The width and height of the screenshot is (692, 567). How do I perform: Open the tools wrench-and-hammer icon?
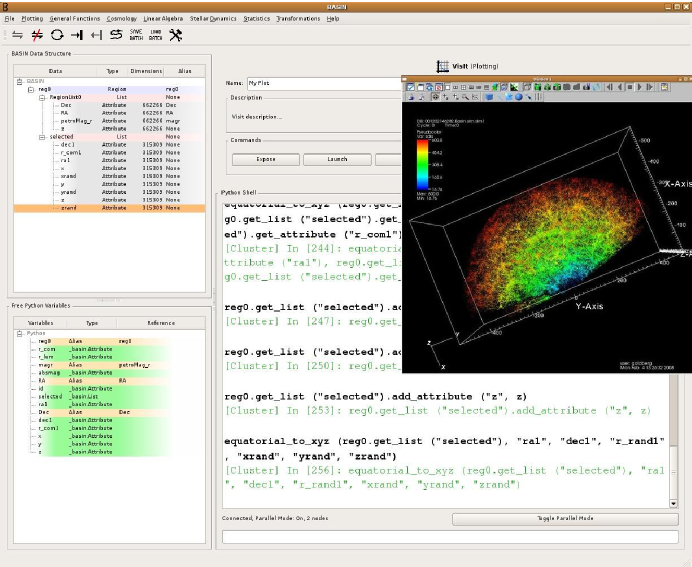pyautogui.click(x=176, y=36)
